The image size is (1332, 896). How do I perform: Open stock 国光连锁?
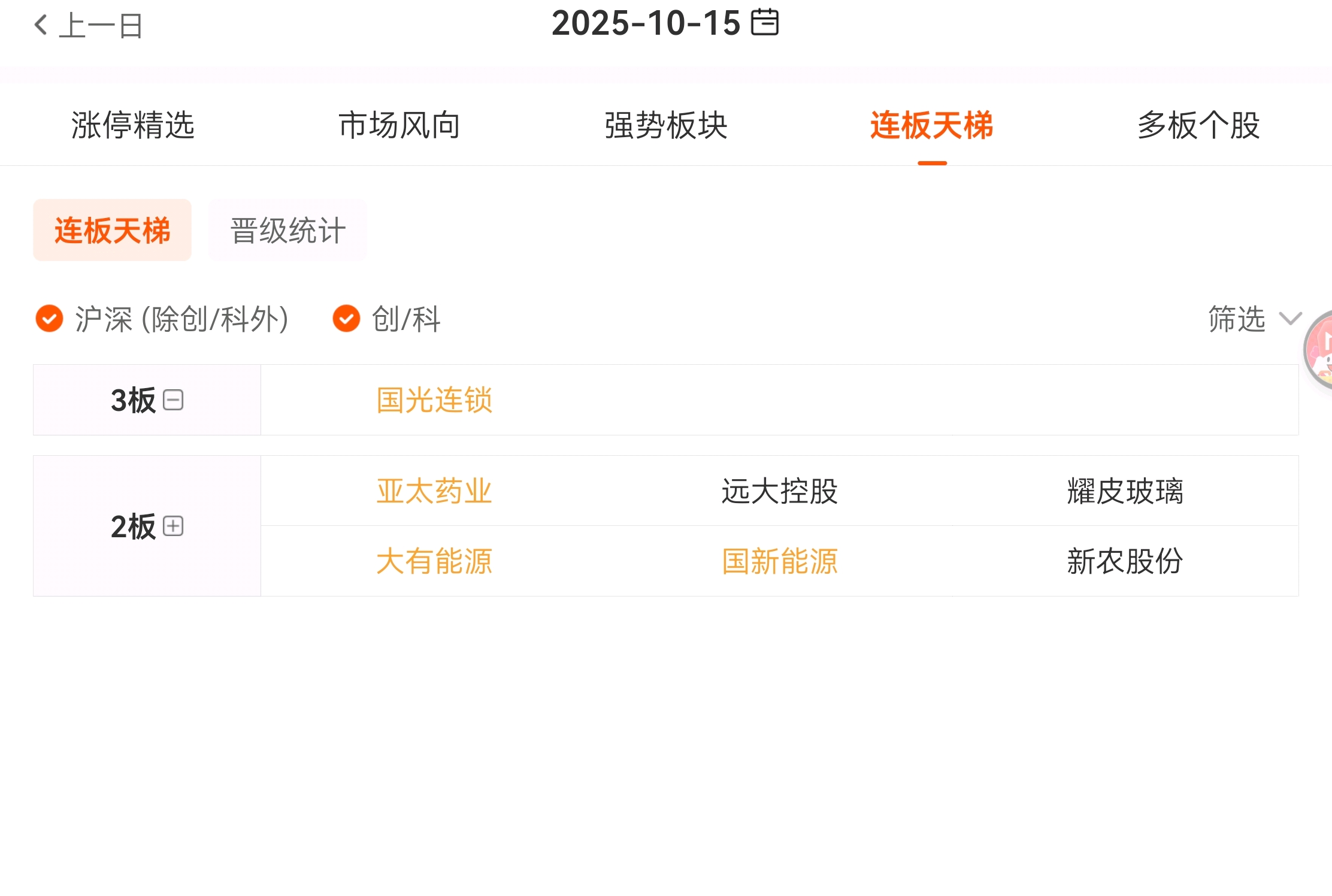pos(434,400)
